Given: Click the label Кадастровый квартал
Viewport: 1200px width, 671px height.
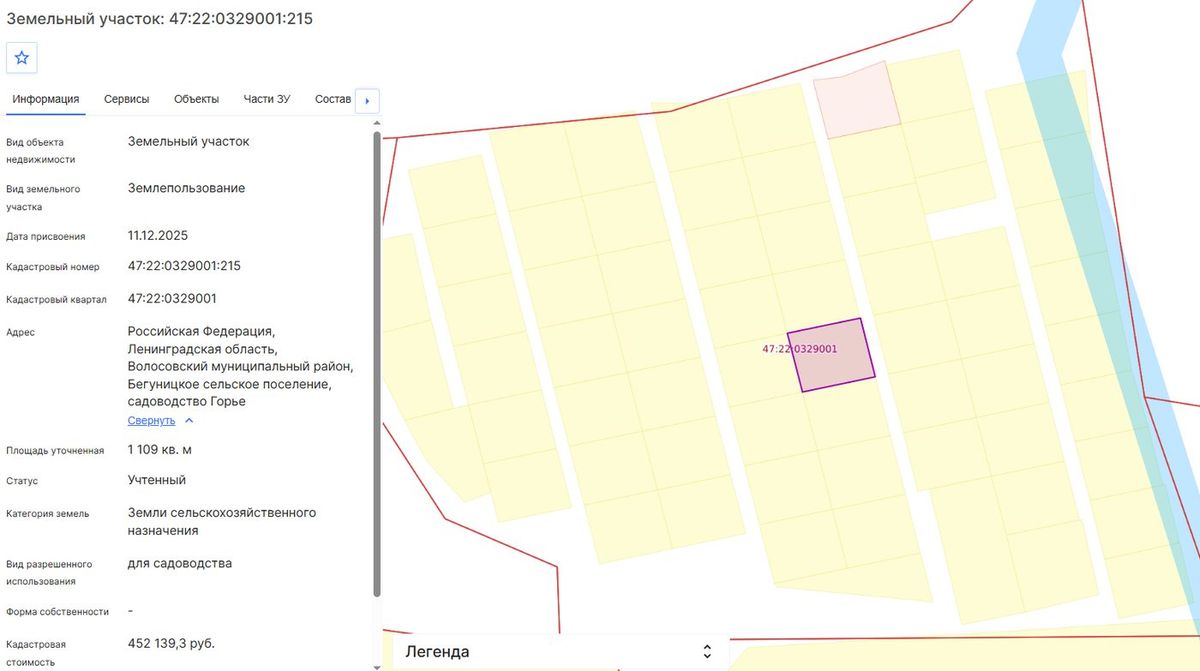Looking at the screenshot, I should coord(56,300).
